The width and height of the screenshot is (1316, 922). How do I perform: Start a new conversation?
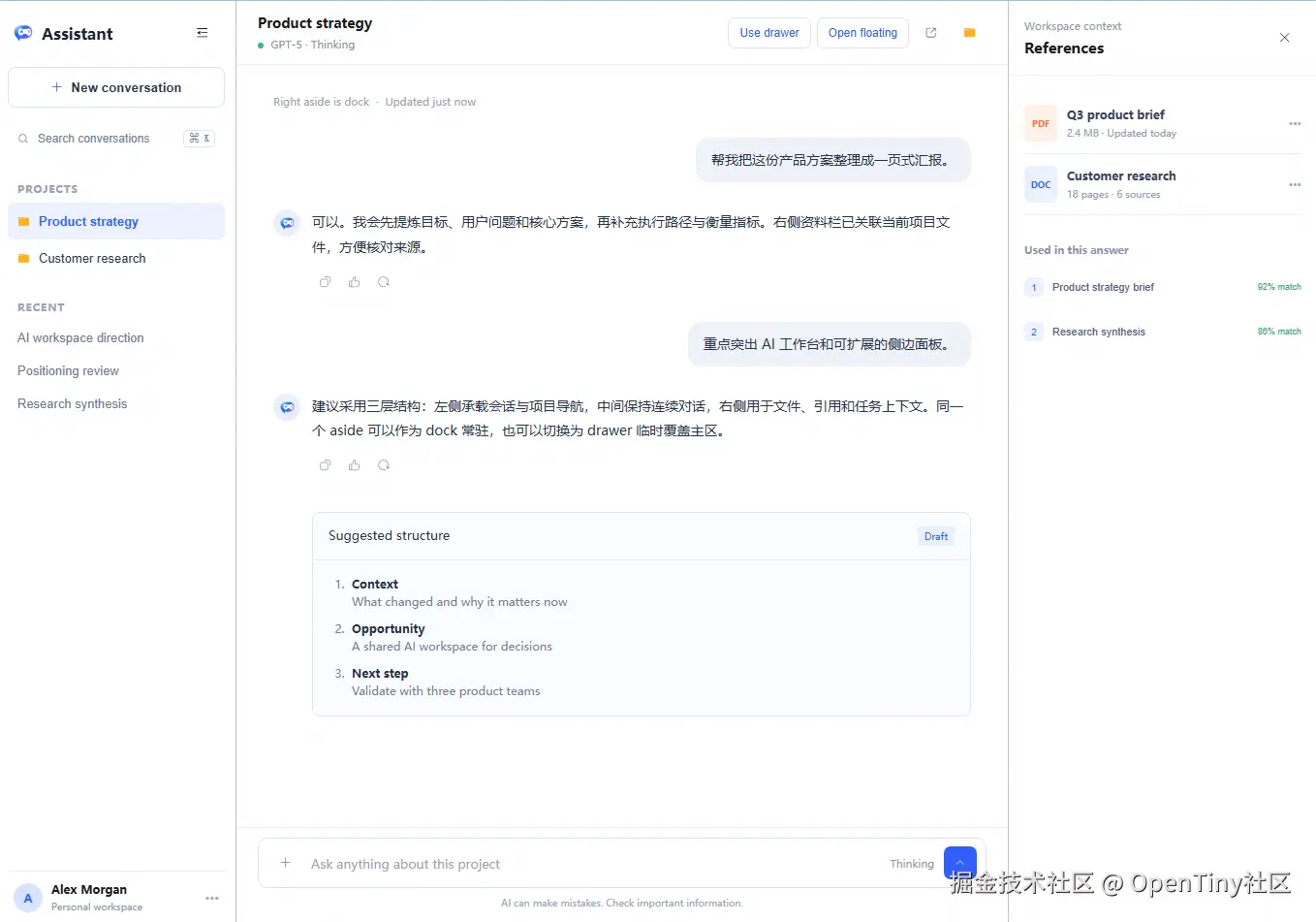pos(116,87)
